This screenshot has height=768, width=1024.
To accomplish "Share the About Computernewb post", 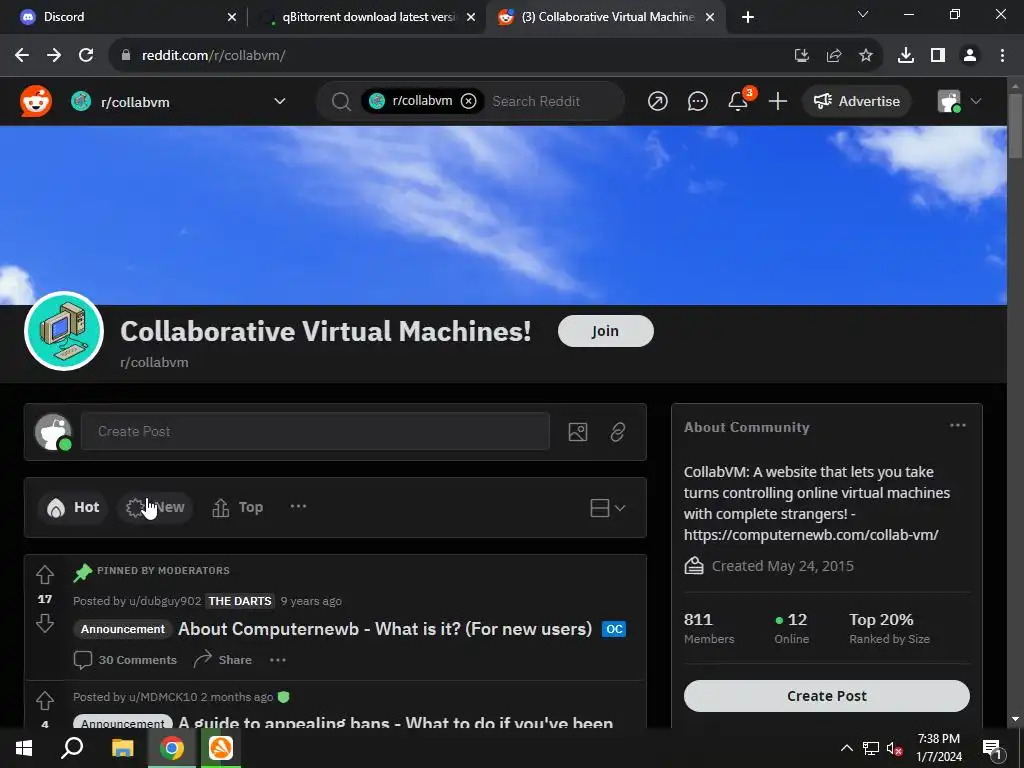I will pos(223,660).
